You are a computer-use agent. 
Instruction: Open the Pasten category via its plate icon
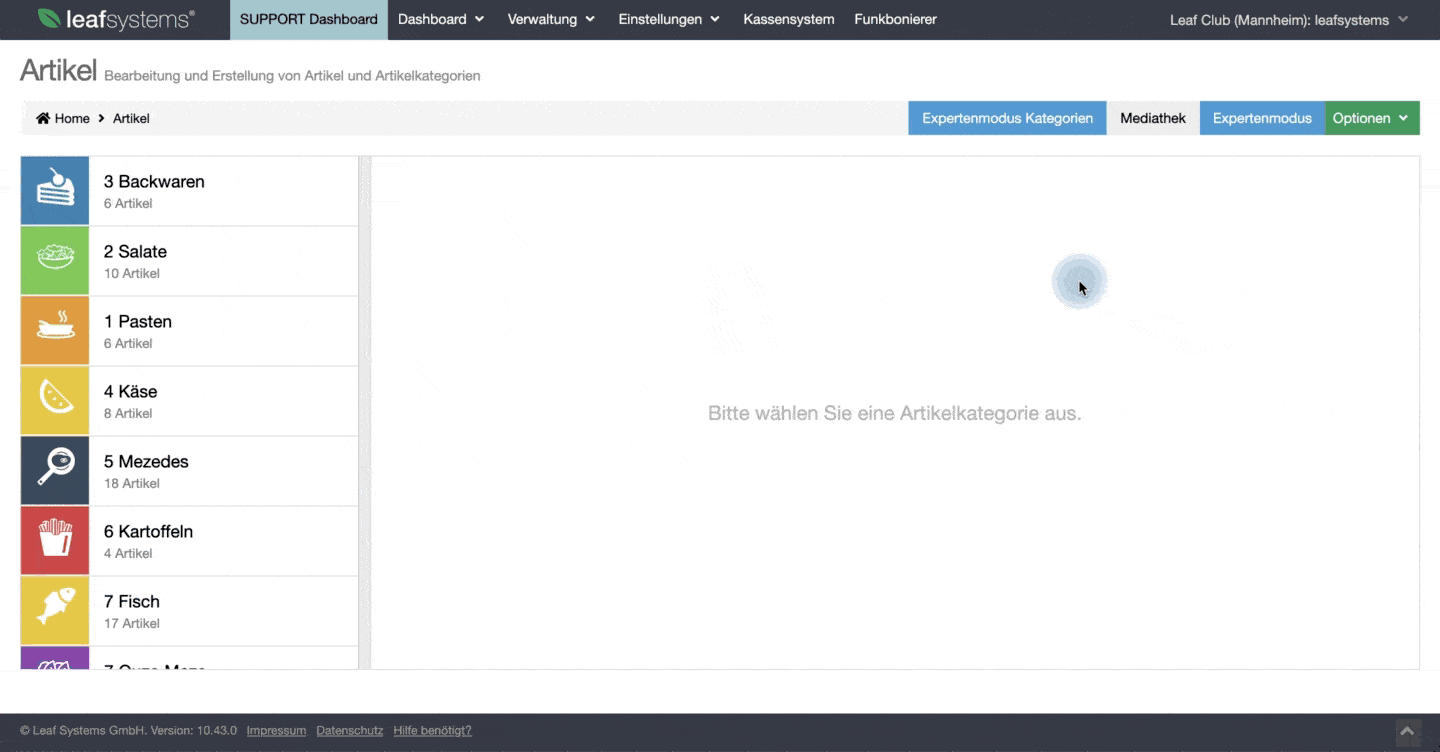pos(54,330)
